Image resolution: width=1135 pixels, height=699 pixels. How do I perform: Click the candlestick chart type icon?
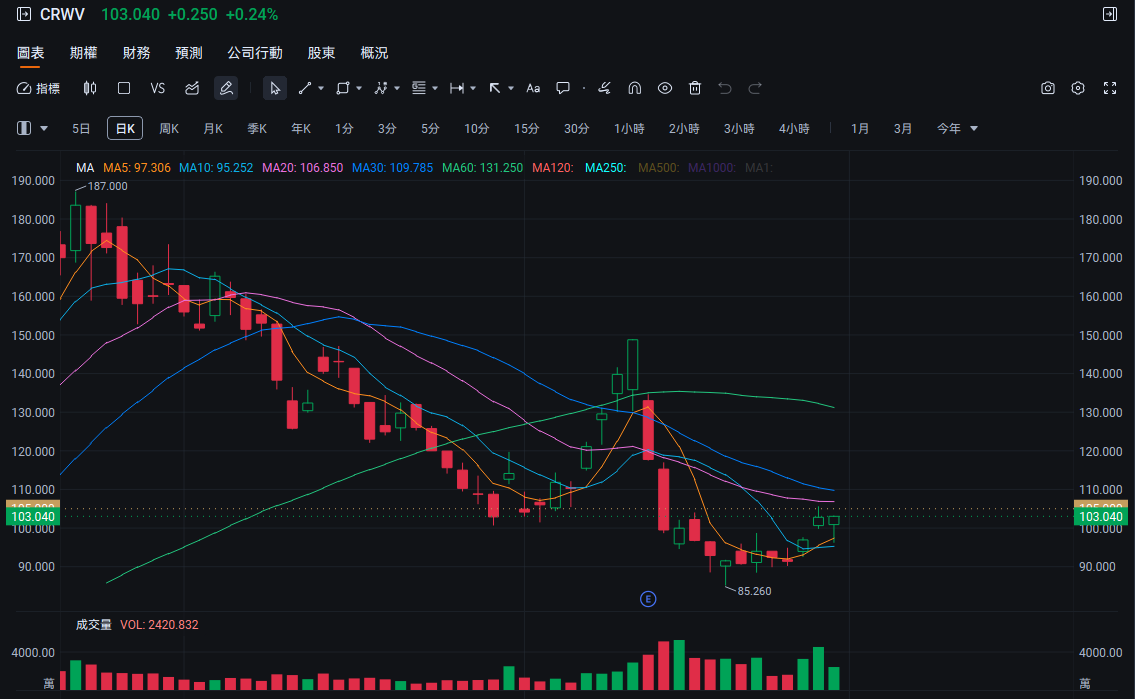[90, 88]
